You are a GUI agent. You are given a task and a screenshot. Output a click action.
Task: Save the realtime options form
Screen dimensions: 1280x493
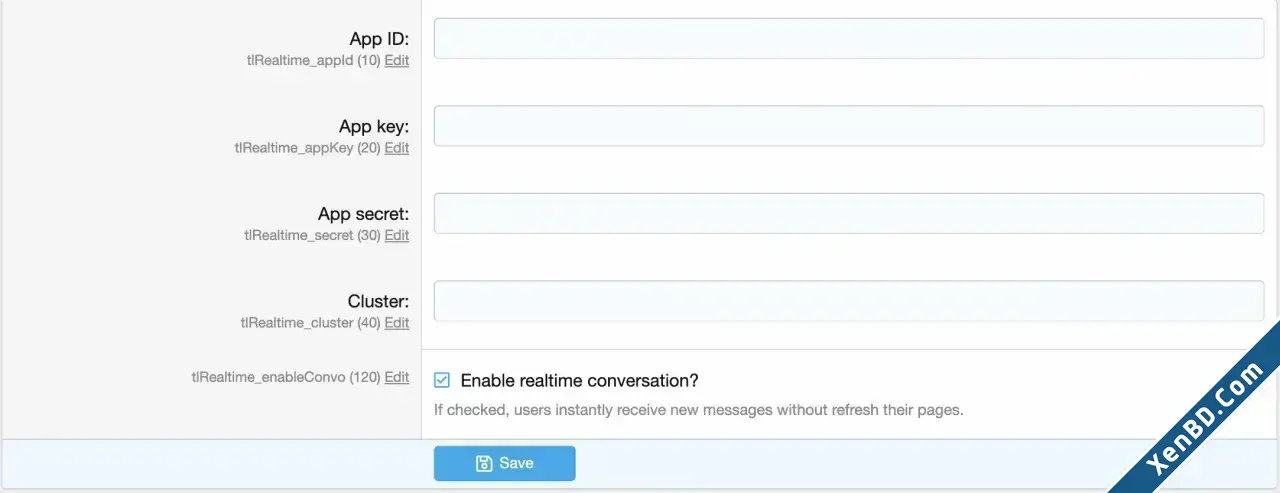point(505,463)
